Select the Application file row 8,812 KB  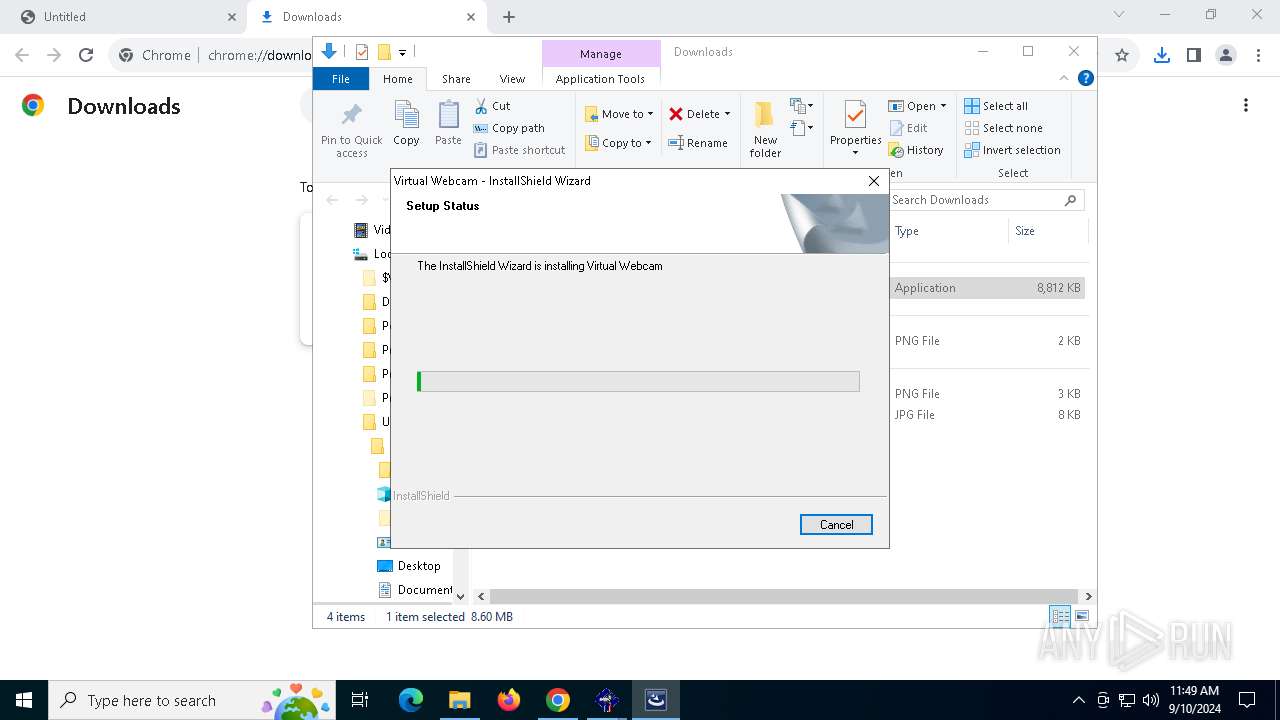click(987, 288)
